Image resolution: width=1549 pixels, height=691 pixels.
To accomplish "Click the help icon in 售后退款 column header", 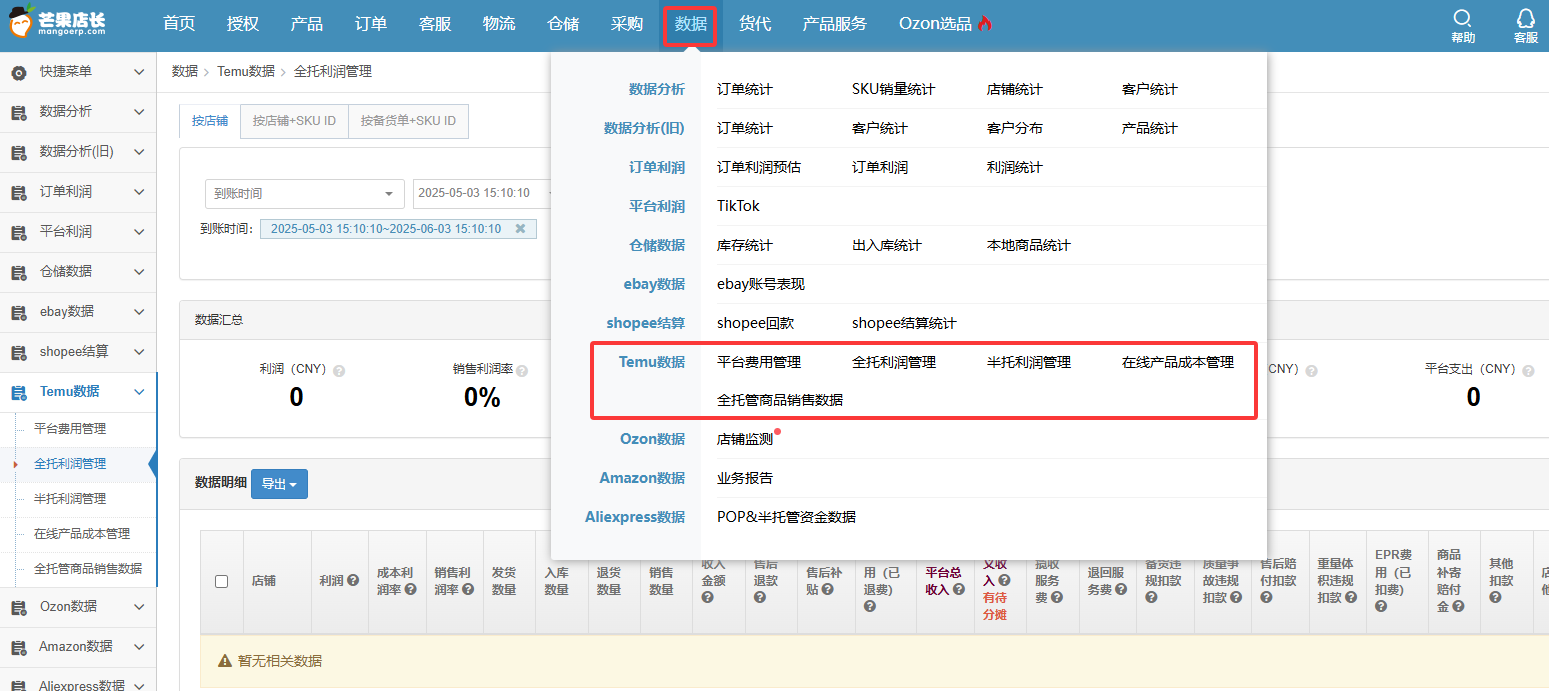I will pyautogui.click(x=759, y=597).
